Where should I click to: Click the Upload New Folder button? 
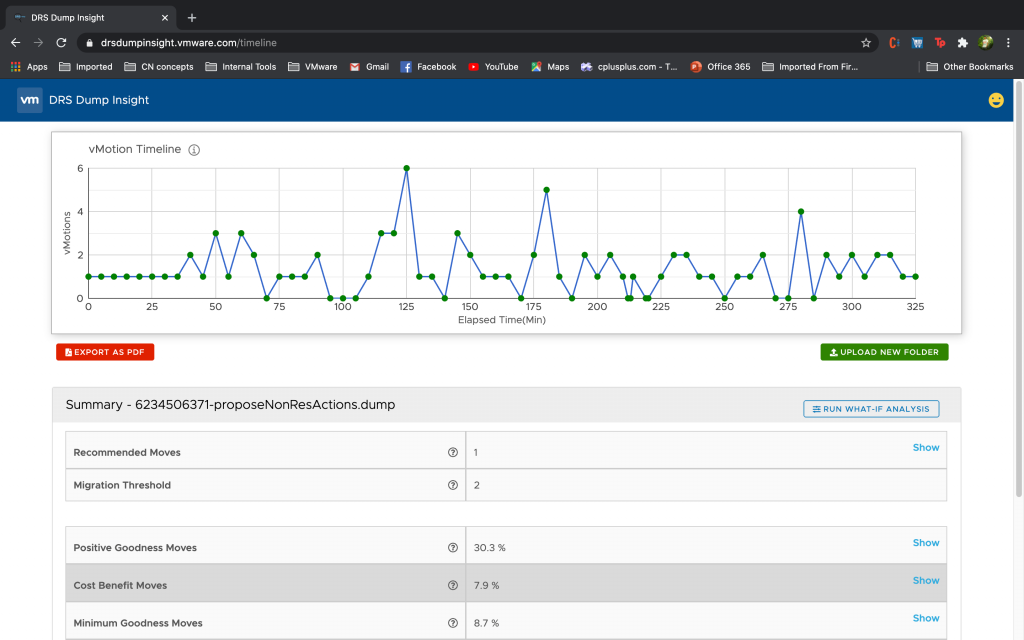[x=884, y=352]
